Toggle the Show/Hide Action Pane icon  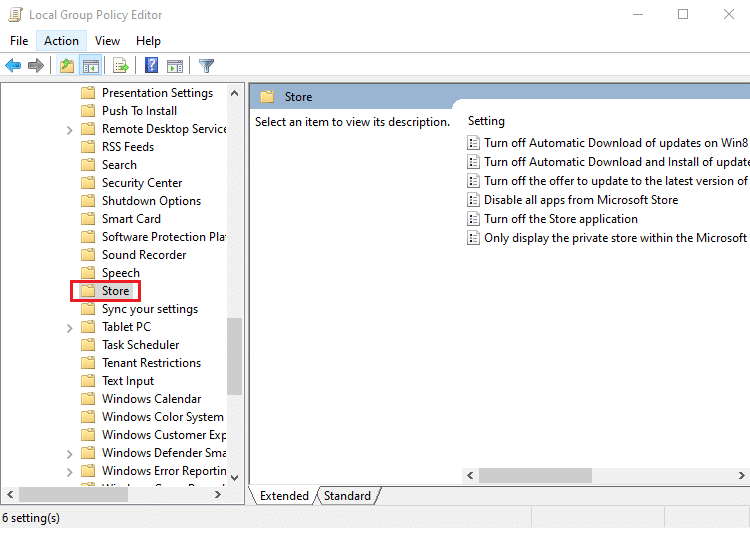175,66
